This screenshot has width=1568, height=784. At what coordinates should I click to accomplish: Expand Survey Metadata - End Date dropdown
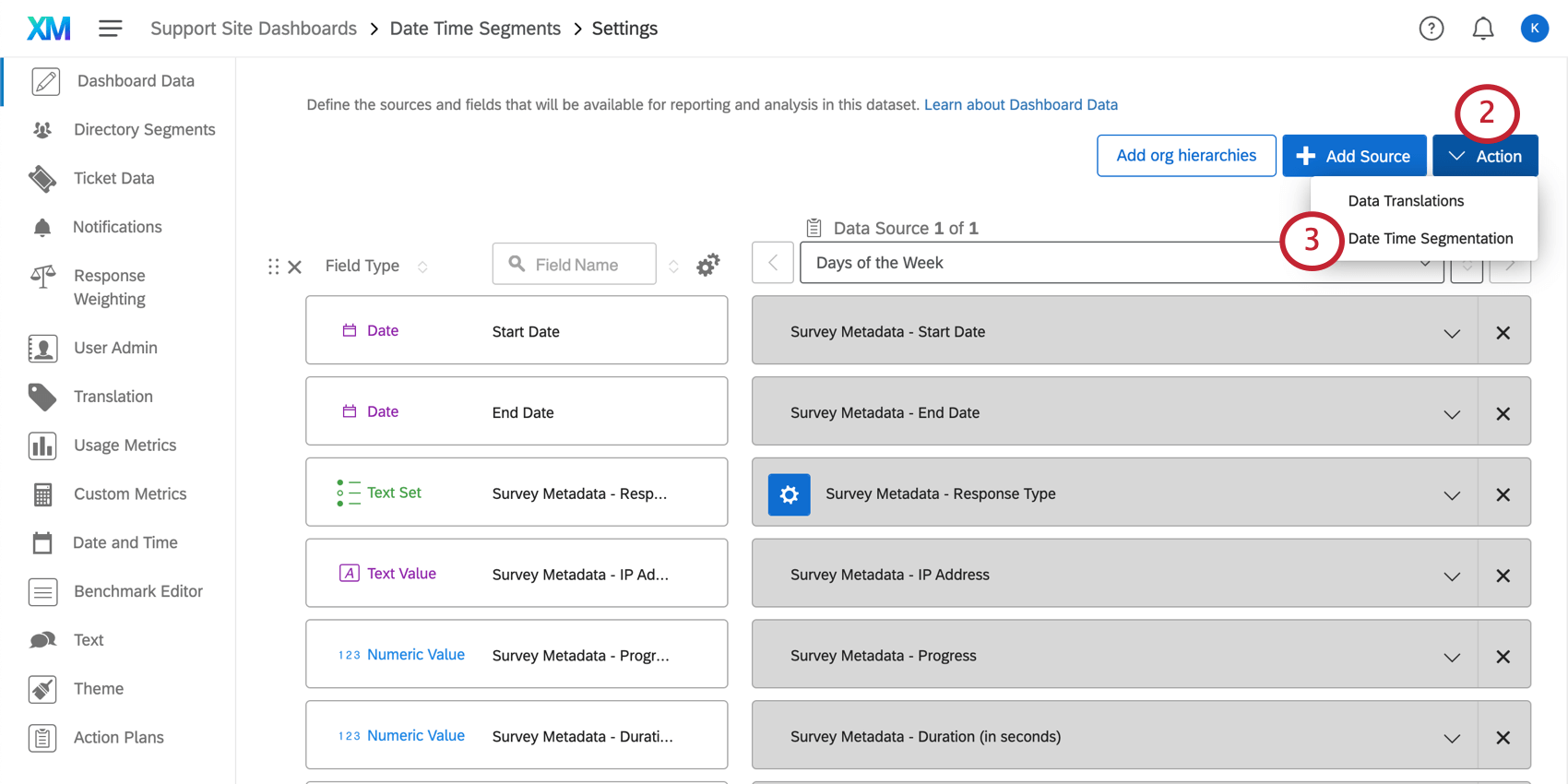(1451, 413)
